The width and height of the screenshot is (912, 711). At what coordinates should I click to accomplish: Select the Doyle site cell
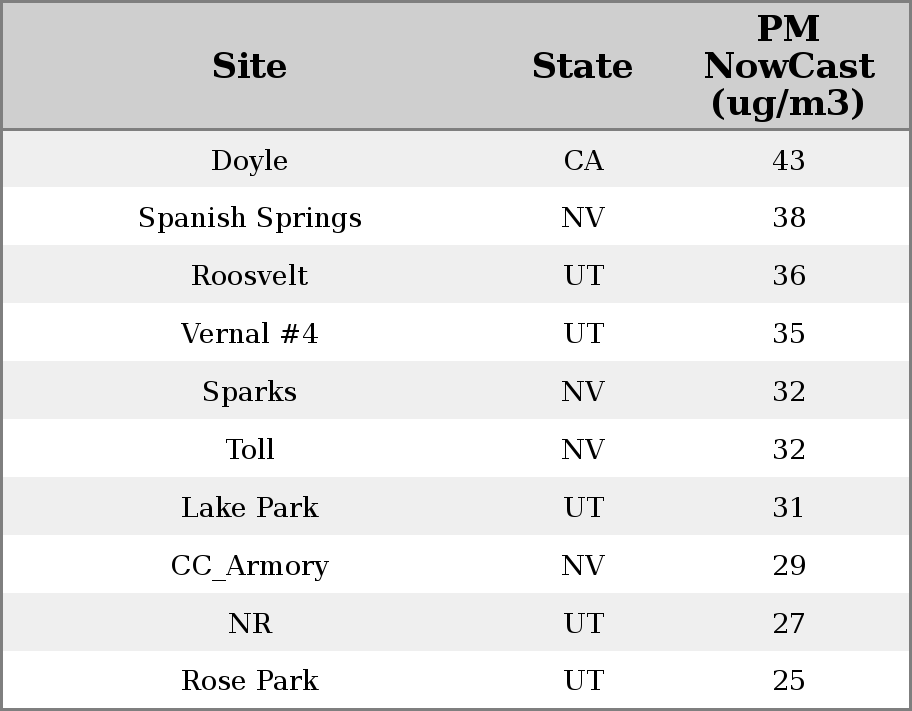[x=250, y=161]
